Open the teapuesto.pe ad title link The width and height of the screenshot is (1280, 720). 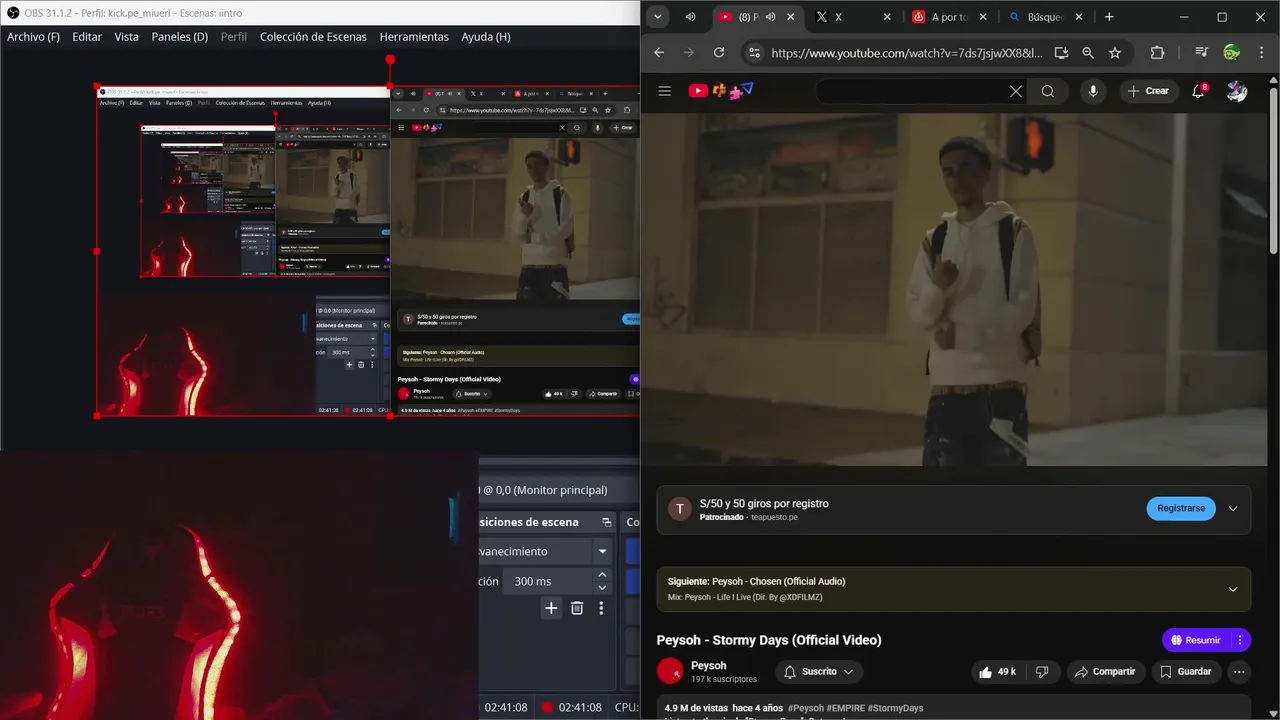(x=764, y=503)
